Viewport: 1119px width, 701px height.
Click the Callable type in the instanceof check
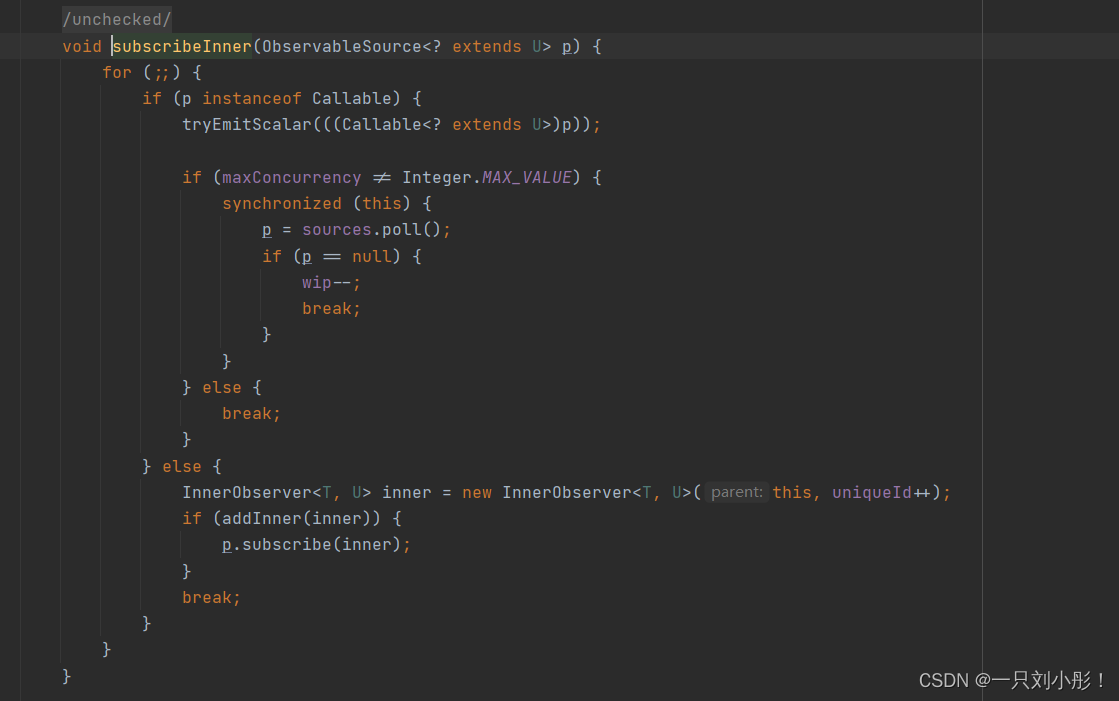point(352,98)
